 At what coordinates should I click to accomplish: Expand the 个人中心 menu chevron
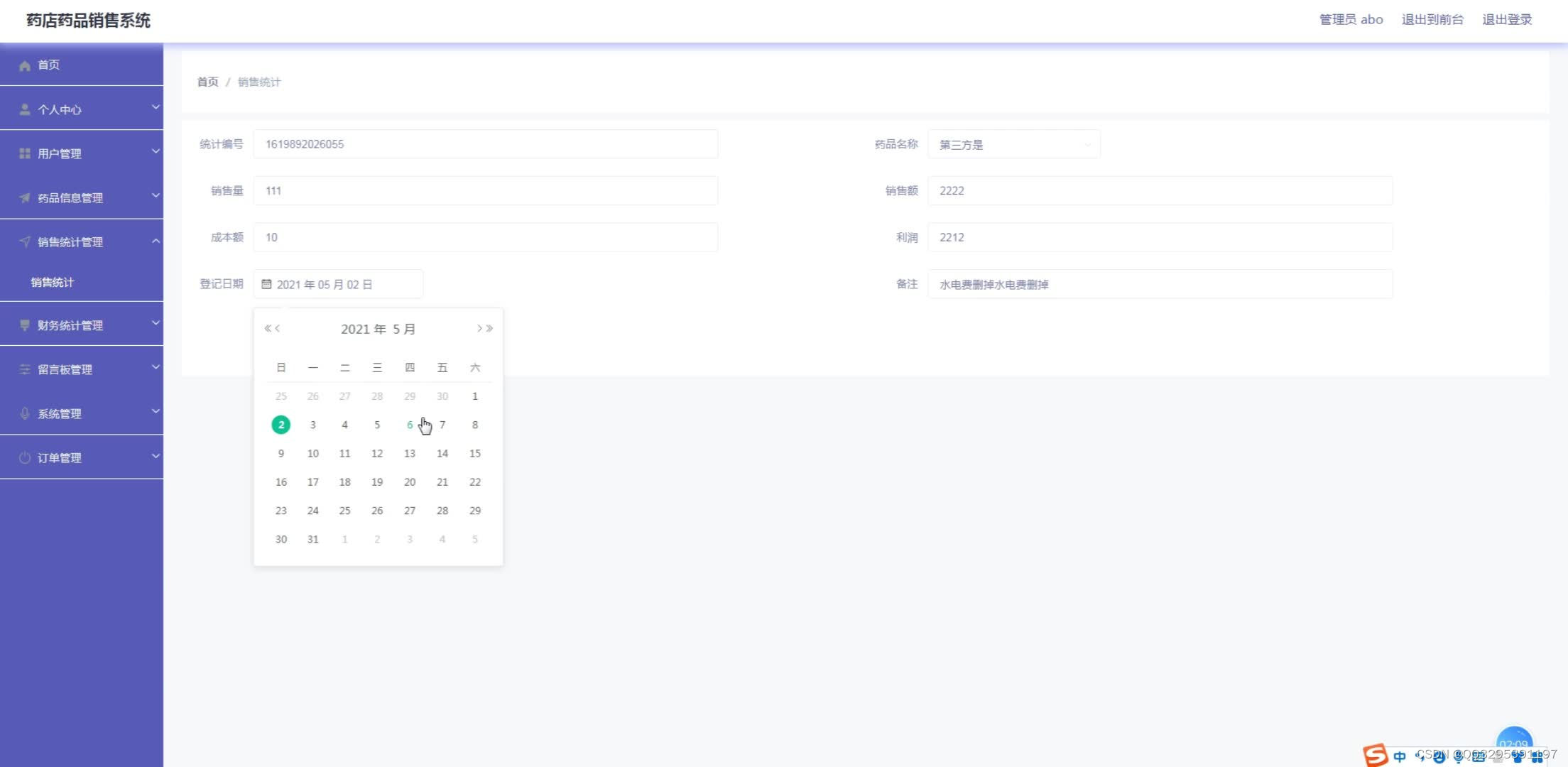(156, 107)
